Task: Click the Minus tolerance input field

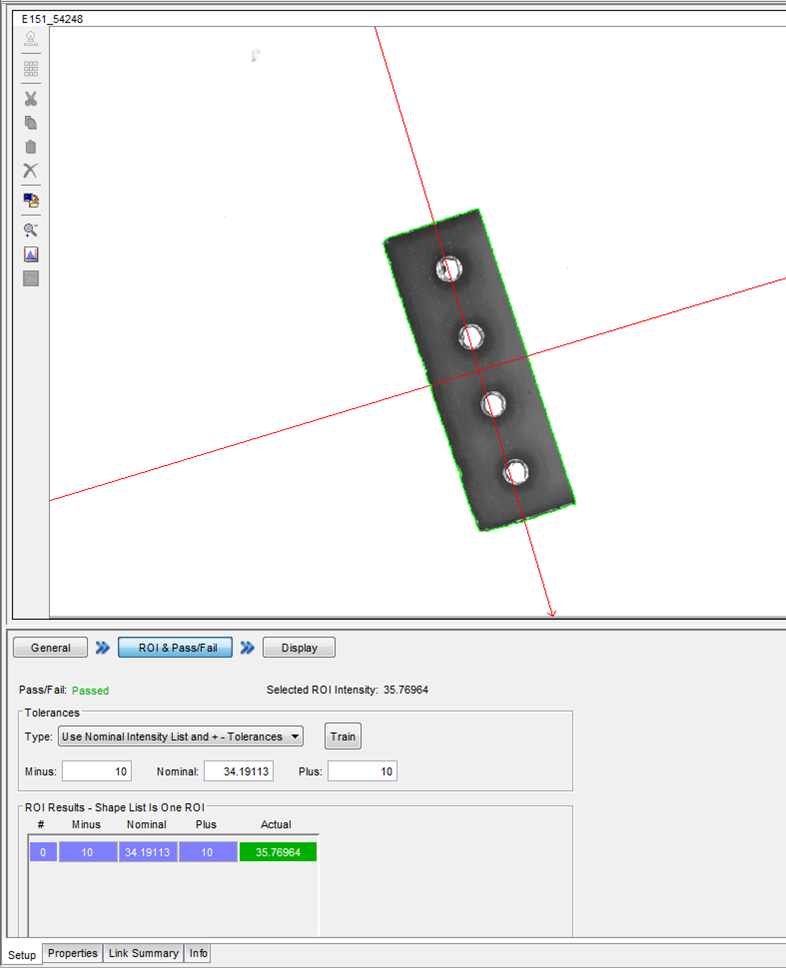Action: coord(97,771)
